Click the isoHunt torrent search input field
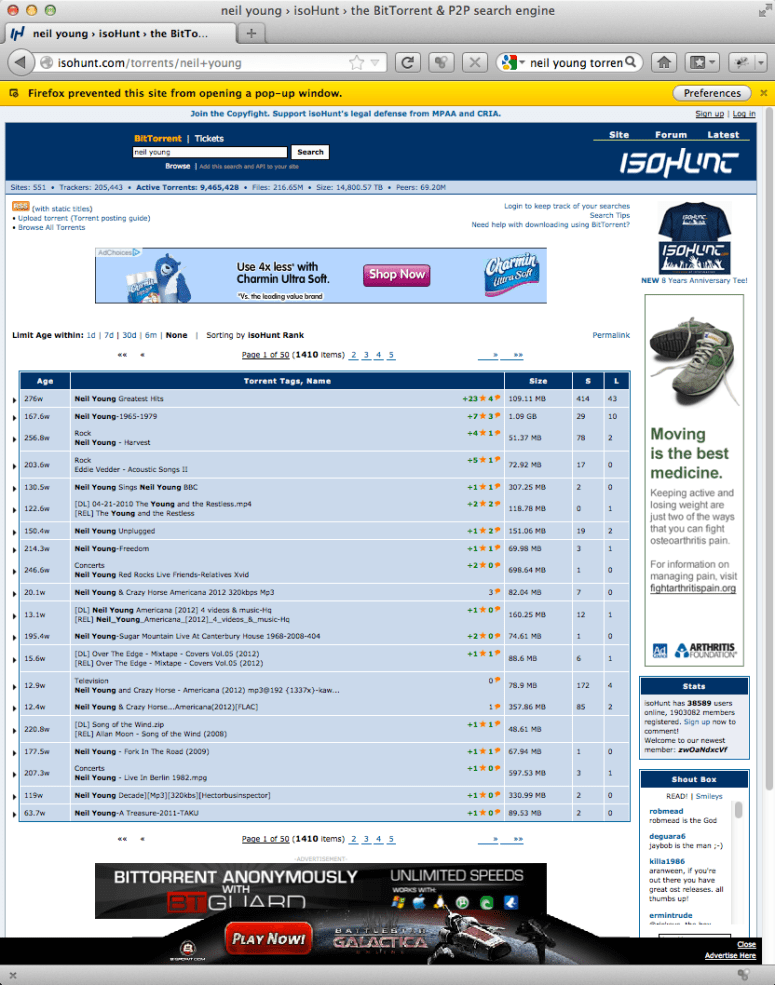The image size is (775, 985). click(x=211, y=152)
